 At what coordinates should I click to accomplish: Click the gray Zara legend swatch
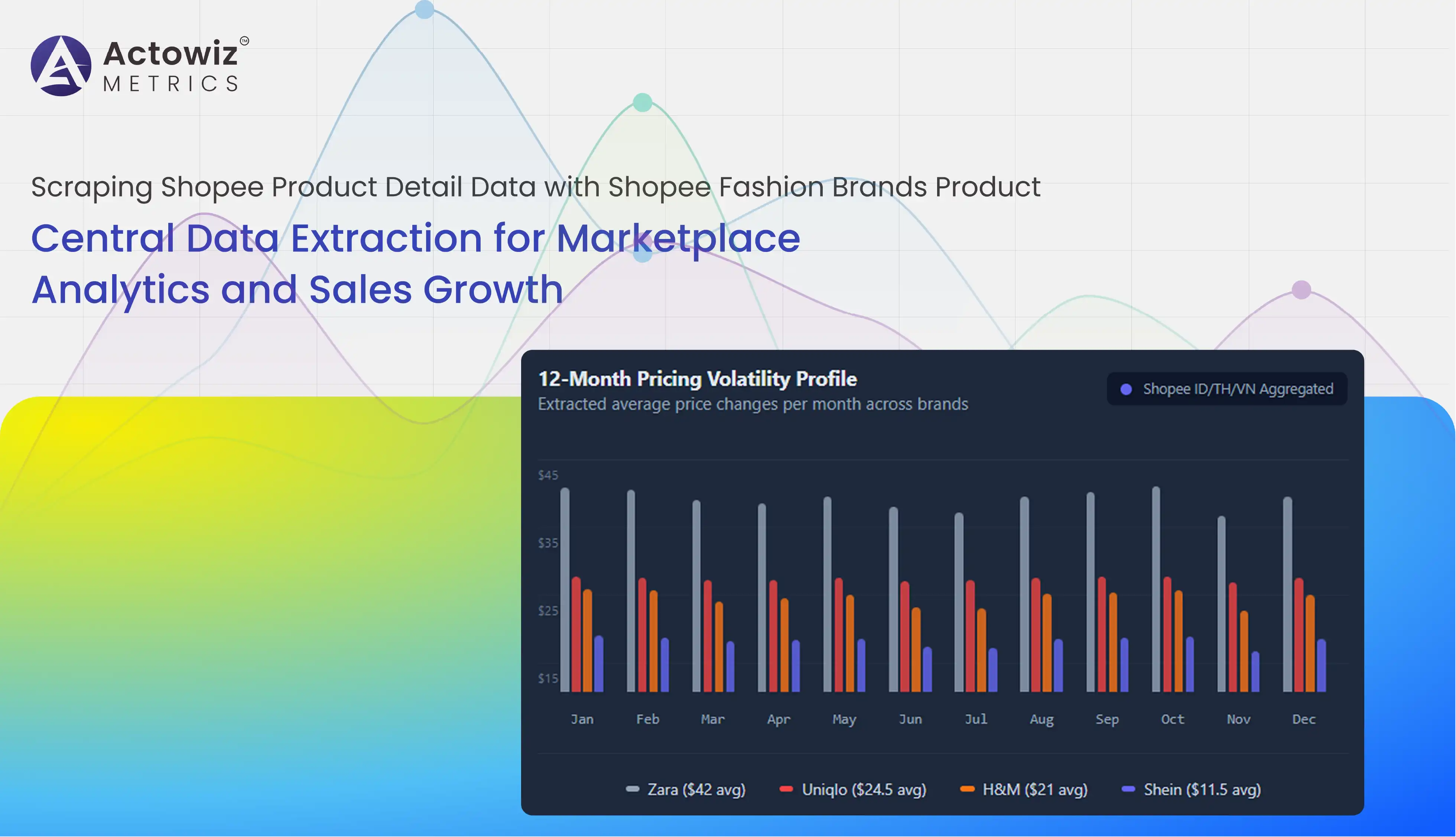pos(633,789)
